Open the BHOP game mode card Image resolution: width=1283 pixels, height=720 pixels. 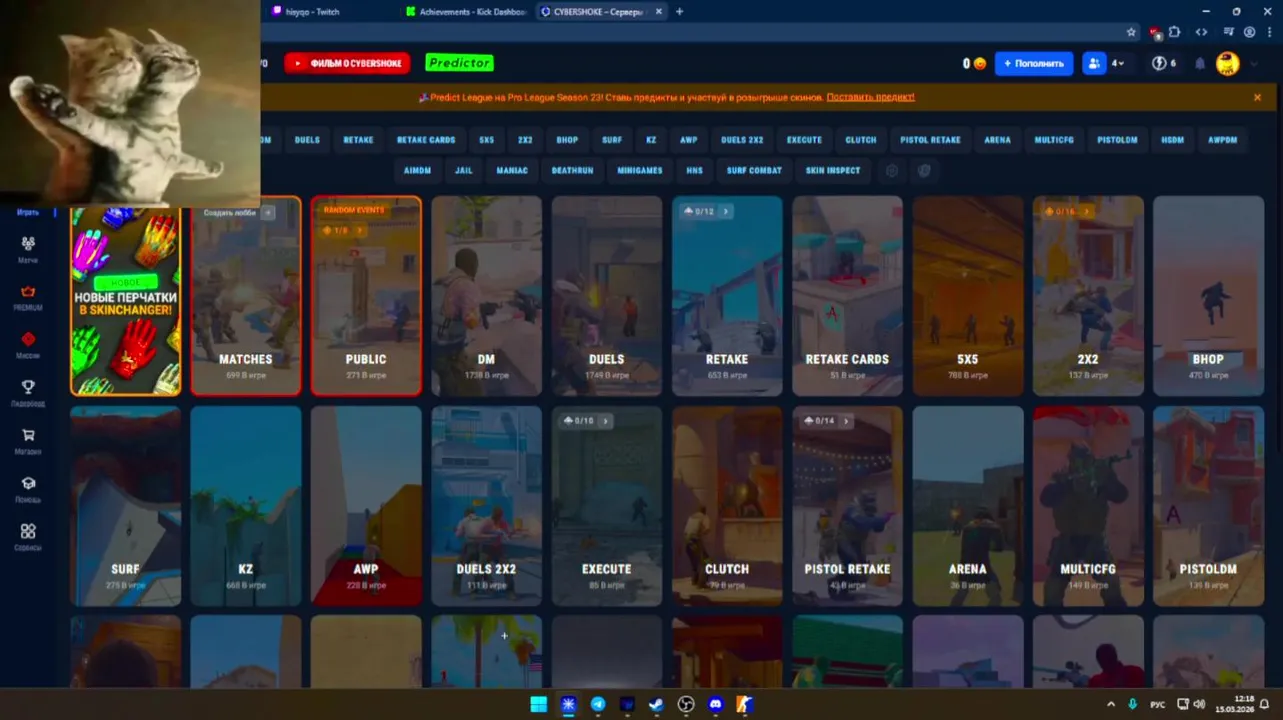1208,296
